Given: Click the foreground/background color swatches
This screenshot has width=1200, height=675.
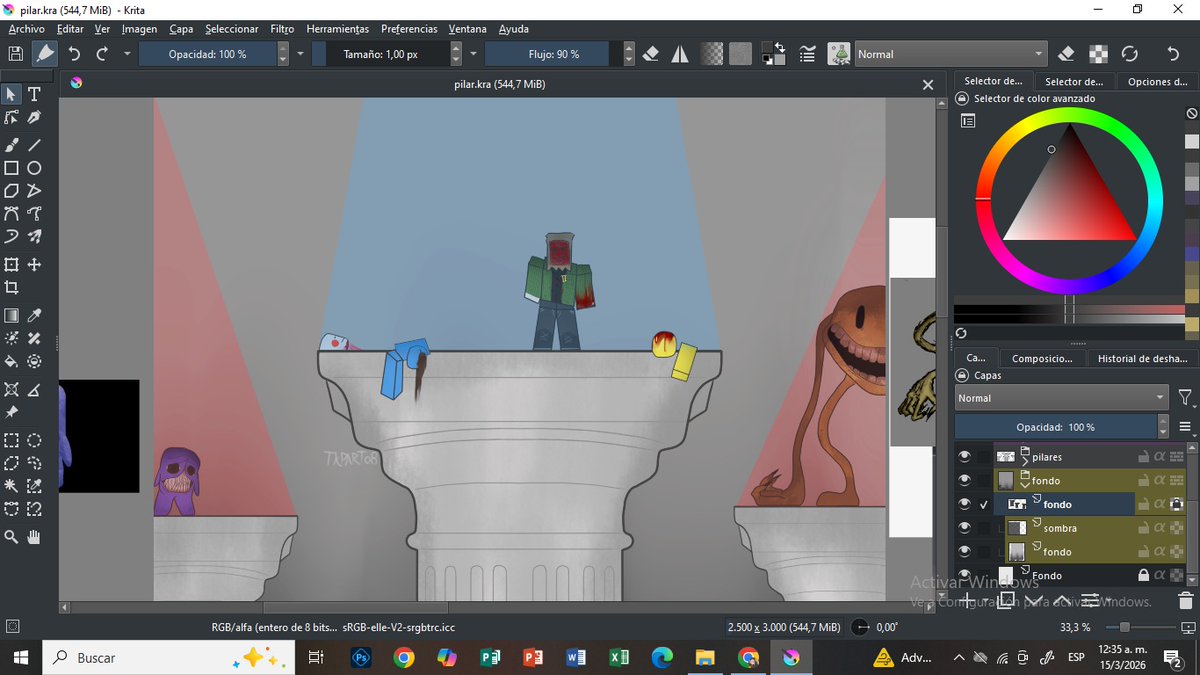Looking at the screenshot, I should (x=772, y=54).
